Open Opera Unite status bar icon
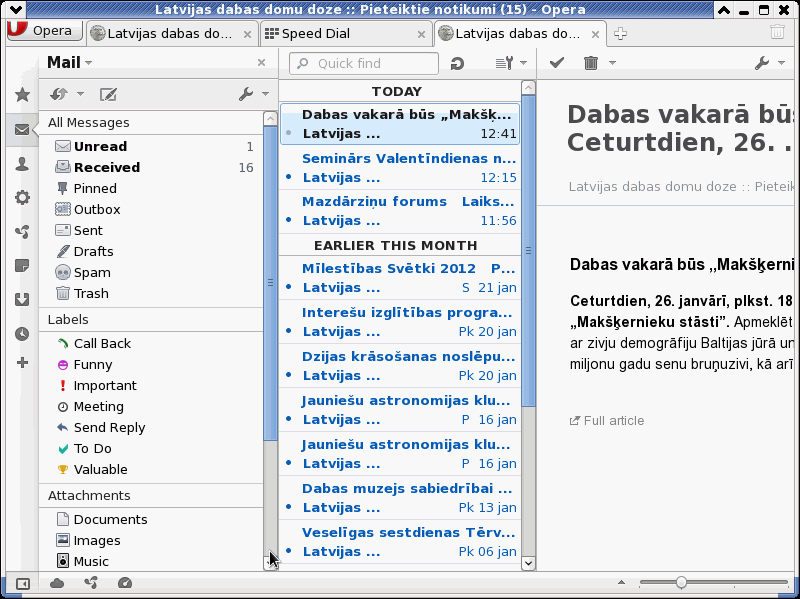Viewport: 800px width, 599px height. pyautogui.click(x=91, y=583)
